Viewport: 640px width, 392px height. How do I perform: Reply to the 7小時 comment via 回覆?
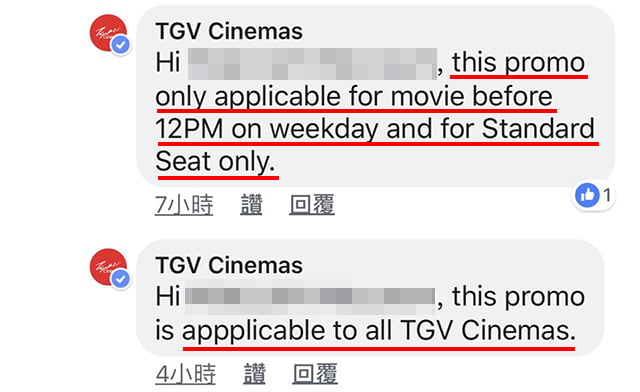pyautogui.click(x=312, y=205)
